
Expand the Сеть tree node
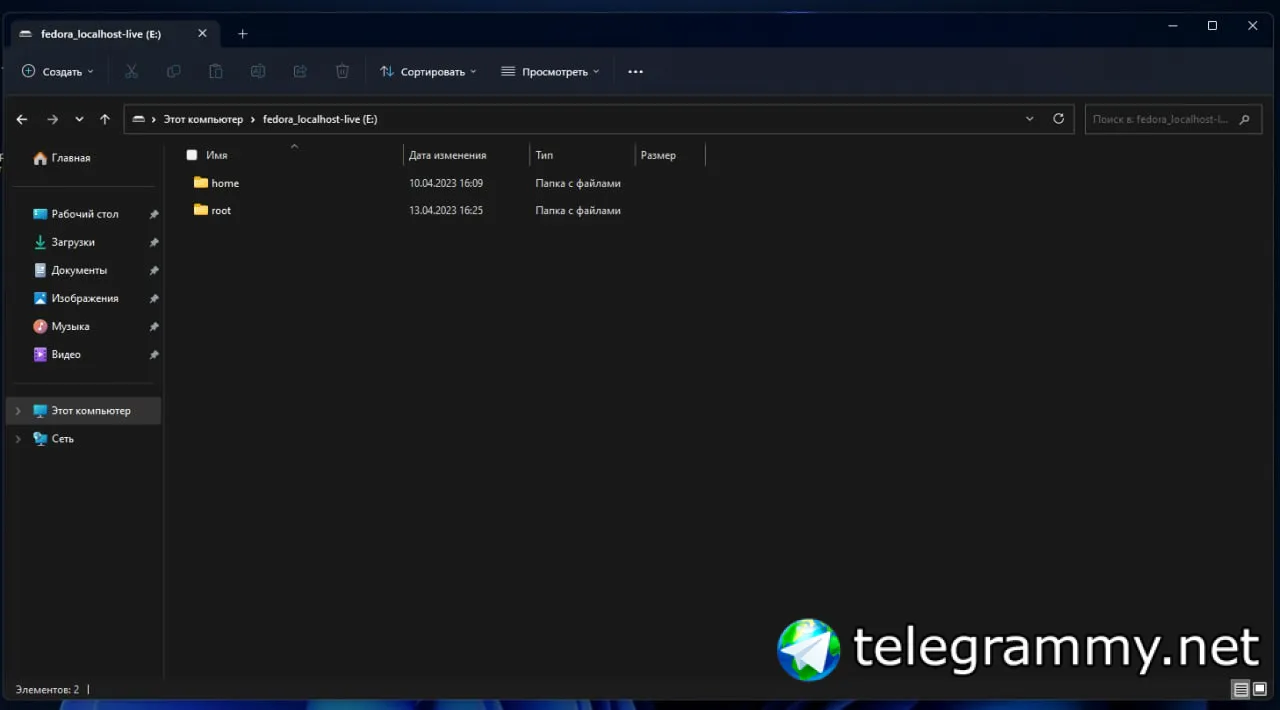click(x=17, y=439)
